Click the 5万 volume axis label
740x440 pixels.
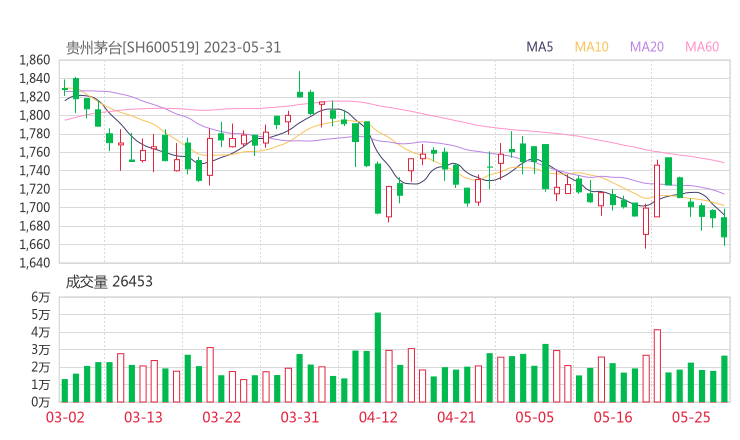pyautogui.click(x=41, y=314)
